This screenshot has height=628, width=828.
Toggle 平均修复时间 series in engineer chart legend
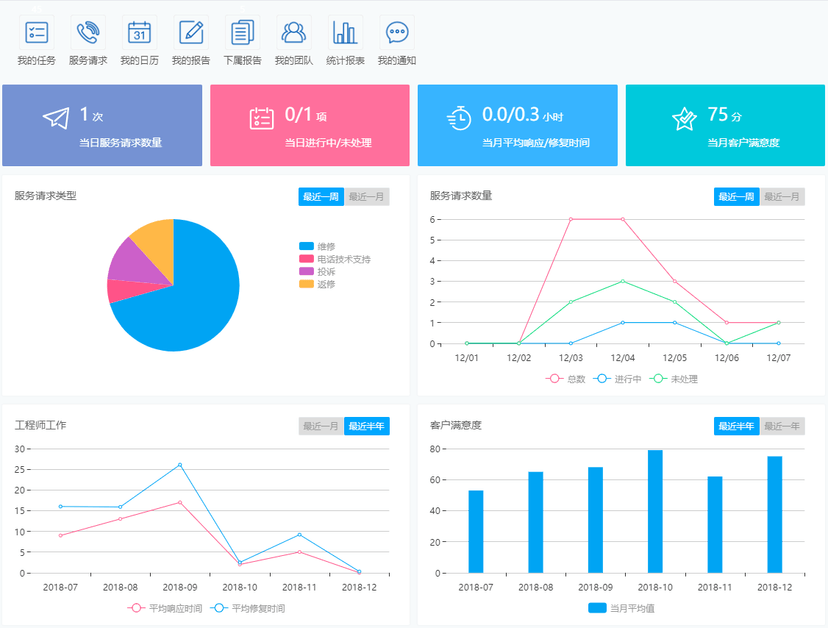click(x=248, y=608)
